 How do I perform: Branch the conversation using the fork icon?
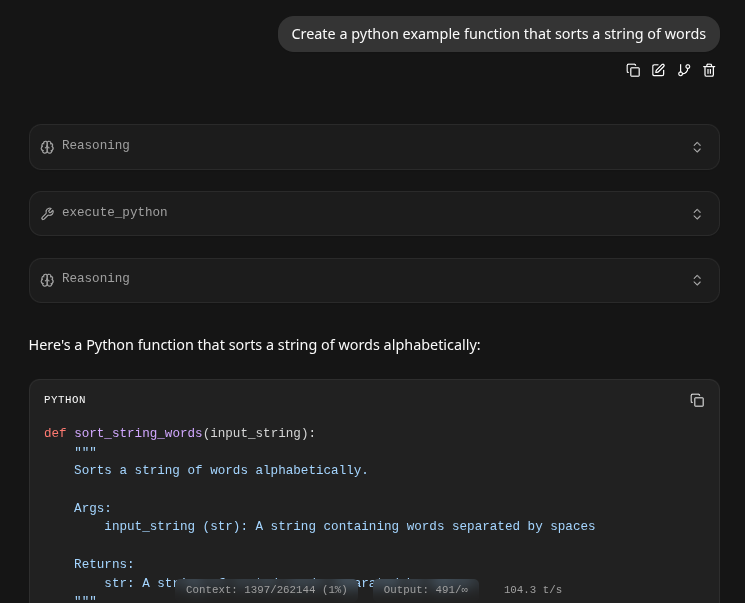(x=684, y=70)
